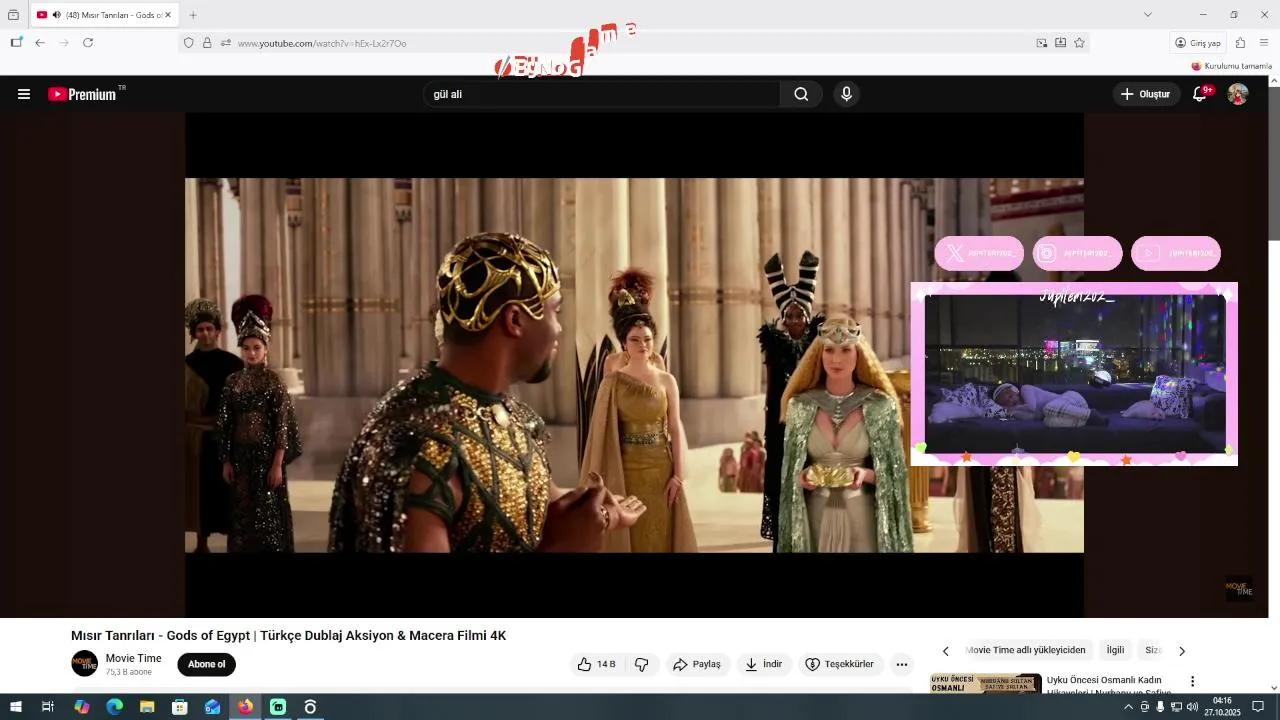The image size is (1280, 720).
Task: Close the 'Mısır Tanrıları' tab
Action: (x=168, y=15)
